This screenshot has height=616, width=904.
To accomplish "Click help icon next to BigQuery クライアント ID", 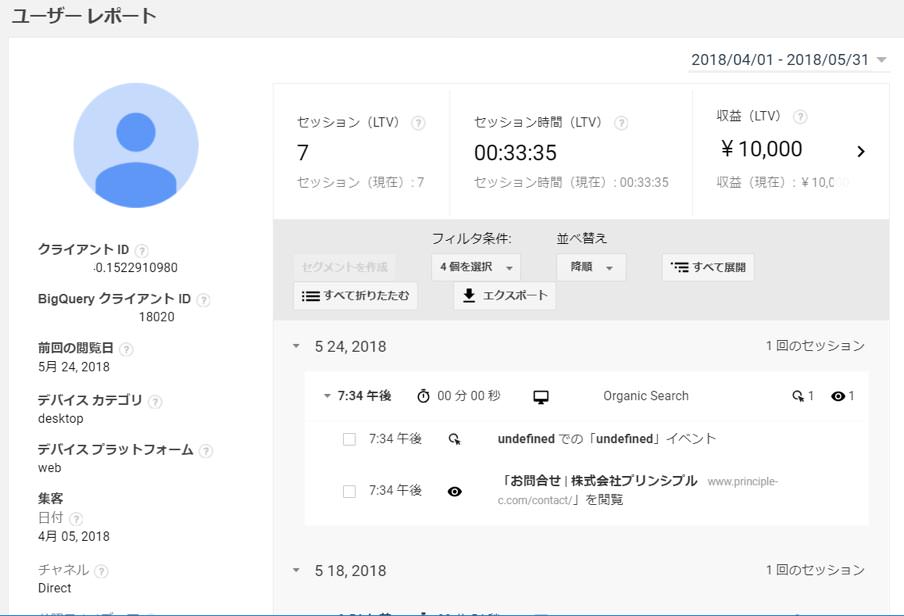I will pyautogui.click(x=204, y=300).
